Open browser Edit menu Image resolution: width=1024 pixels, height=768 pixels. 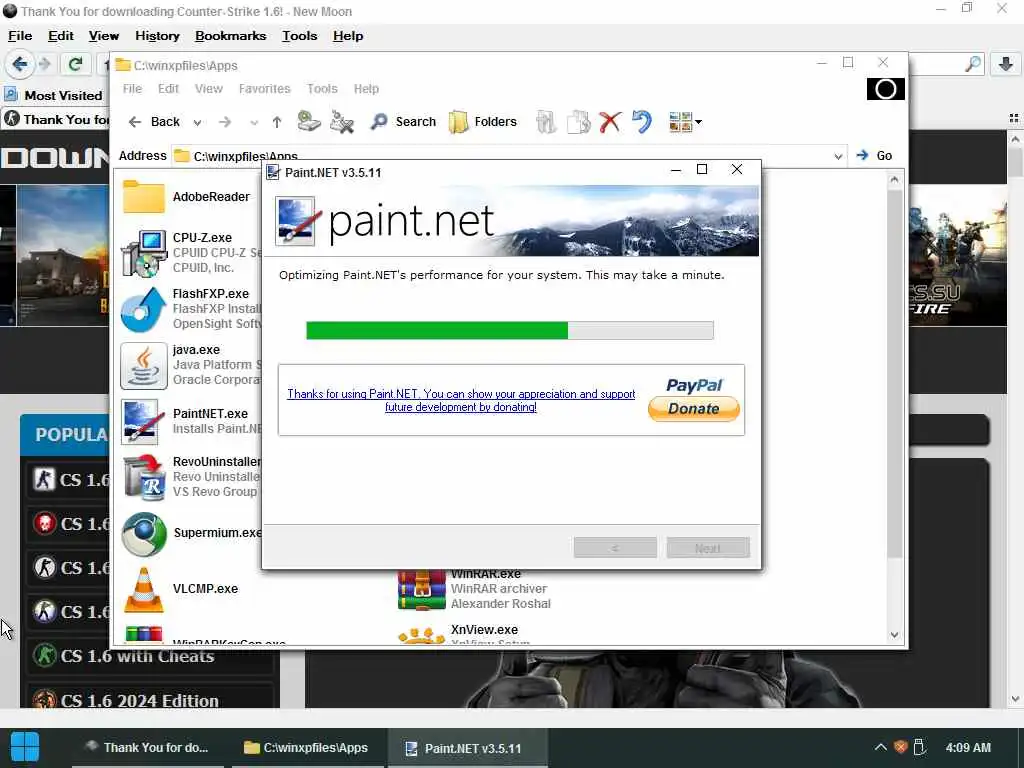pyautogui.click(x=61, y=36)
